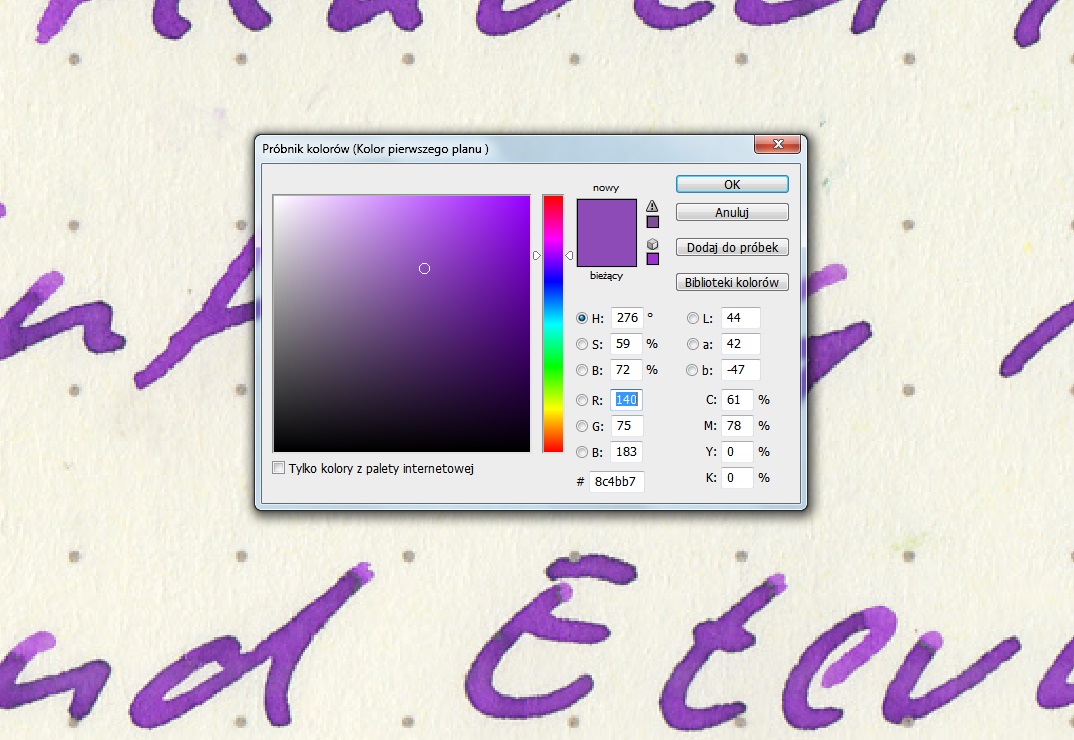Click the hex color field showing 8c4bb7
Viewport: 1074px width, 740px height.
[617, 482]
